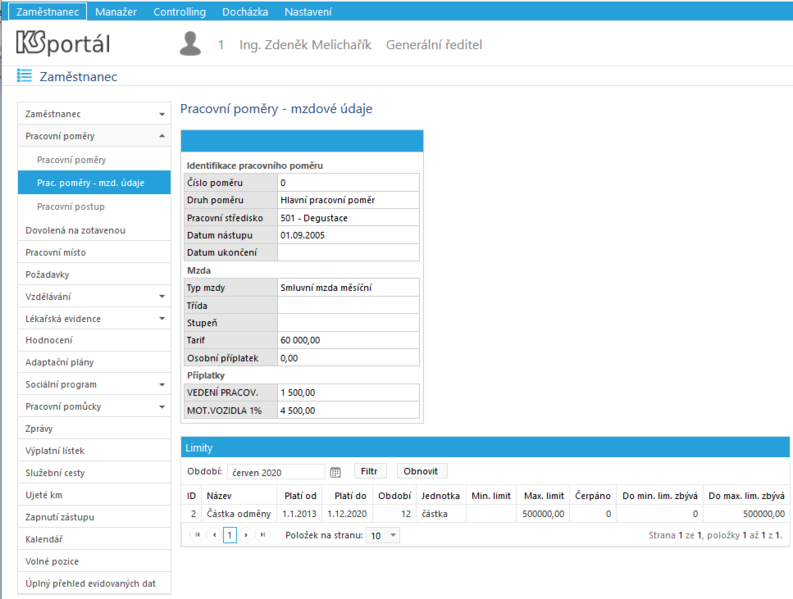Open Ujeté km in sidebar
Image resolution: width=793 pixels, height=599 pixels.
pyautogui.click(x=95, y=495)
